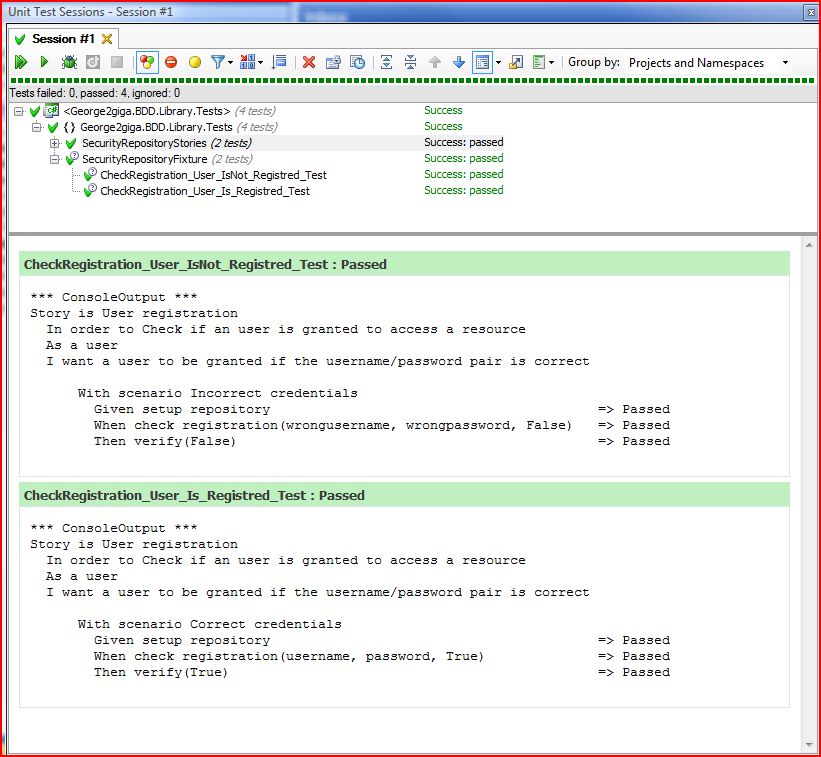The width and height of the screenshot is (821, 757).
Task: Click CheckRegistration_User_IsNot_Registred_Test : Passed output header
Action: (x=404, y=264)
